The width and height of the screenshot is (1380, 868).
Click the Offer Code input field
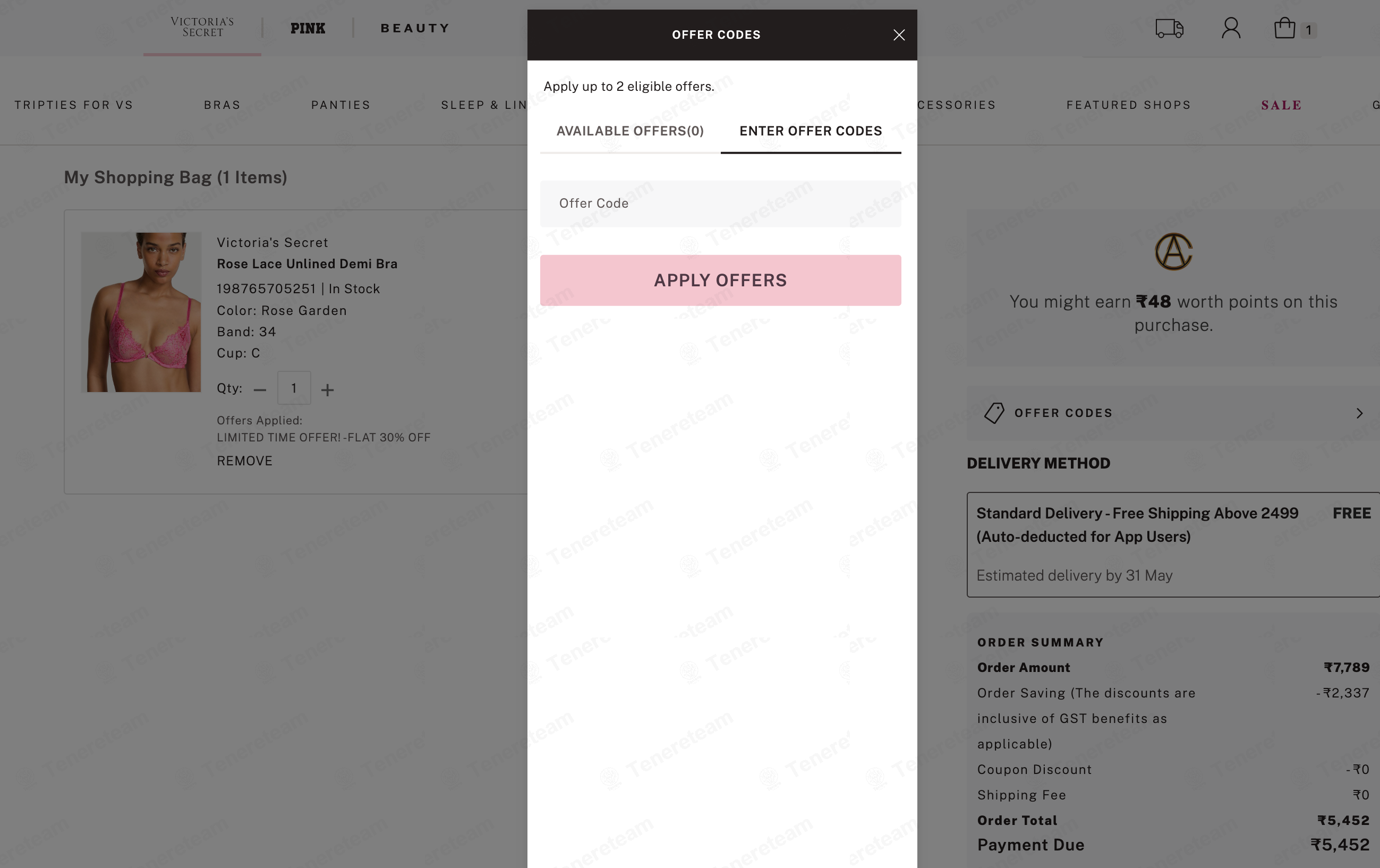[x=720, y=204]
